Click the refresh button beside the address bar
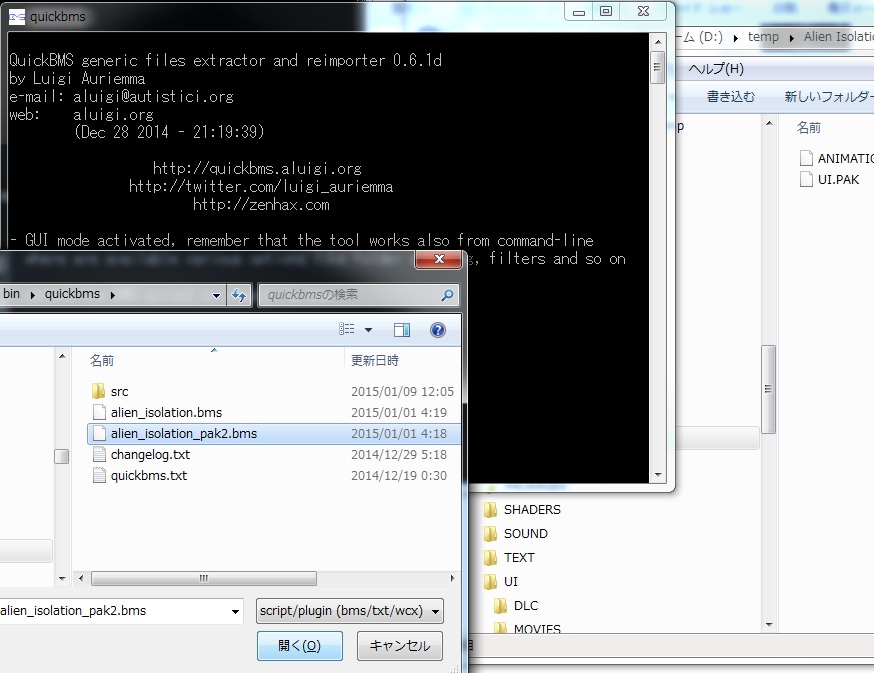Screen dimensions: 874x673 [x=239, y=295]
